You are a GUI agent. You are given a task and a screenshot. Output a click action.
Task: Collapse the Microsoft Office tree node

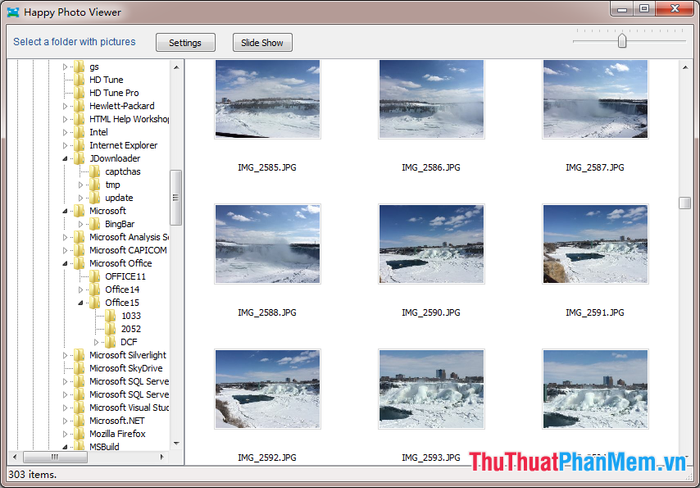point(65,263)
